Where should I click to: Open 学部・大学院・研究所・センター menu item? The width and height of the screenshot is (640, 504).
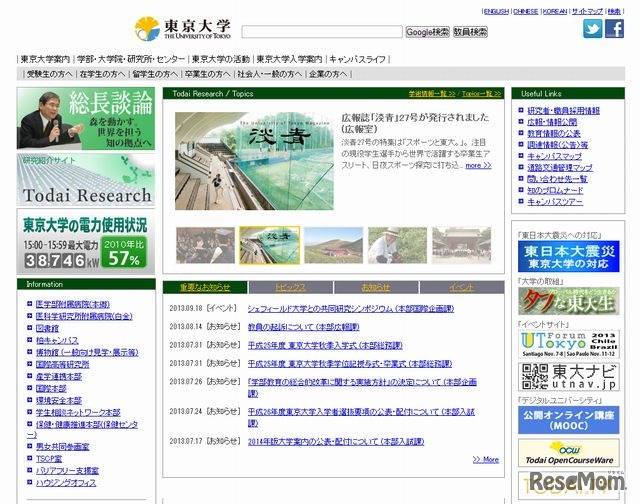(x=131, y=59)
